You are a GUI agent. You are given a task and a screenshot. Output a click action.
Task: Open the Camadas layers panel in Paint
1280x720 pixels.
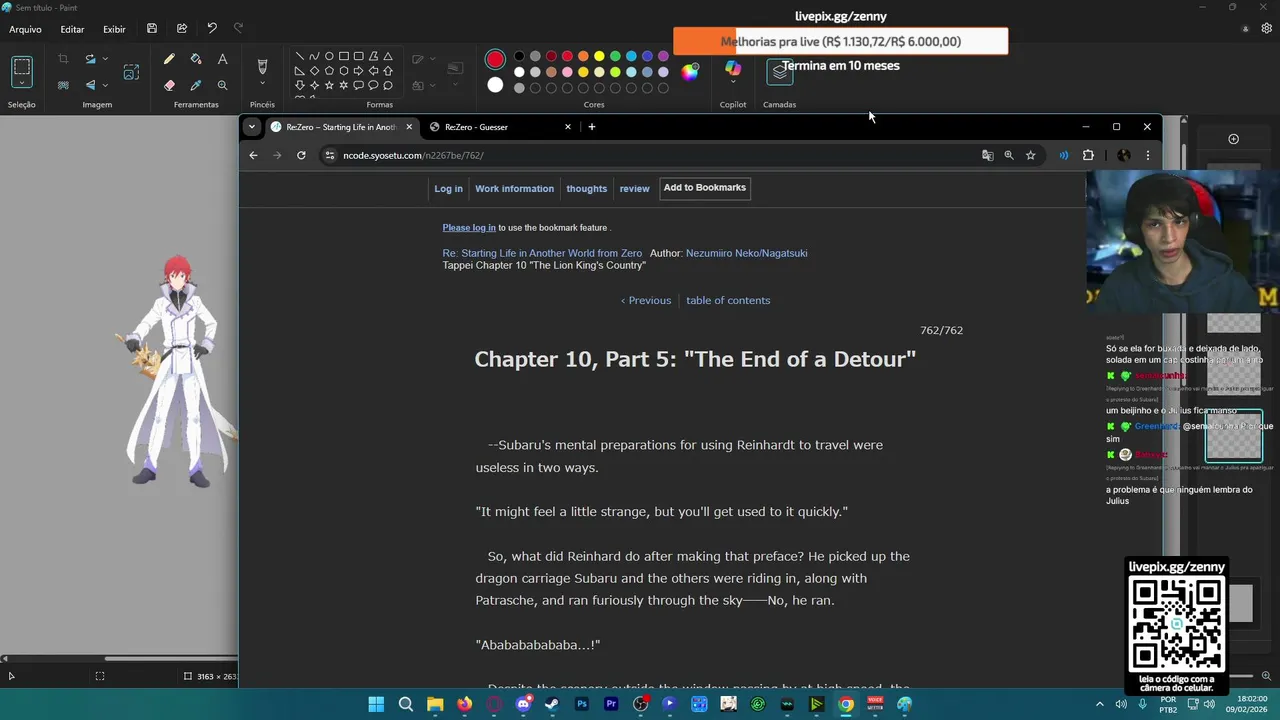tap(779, 71)
